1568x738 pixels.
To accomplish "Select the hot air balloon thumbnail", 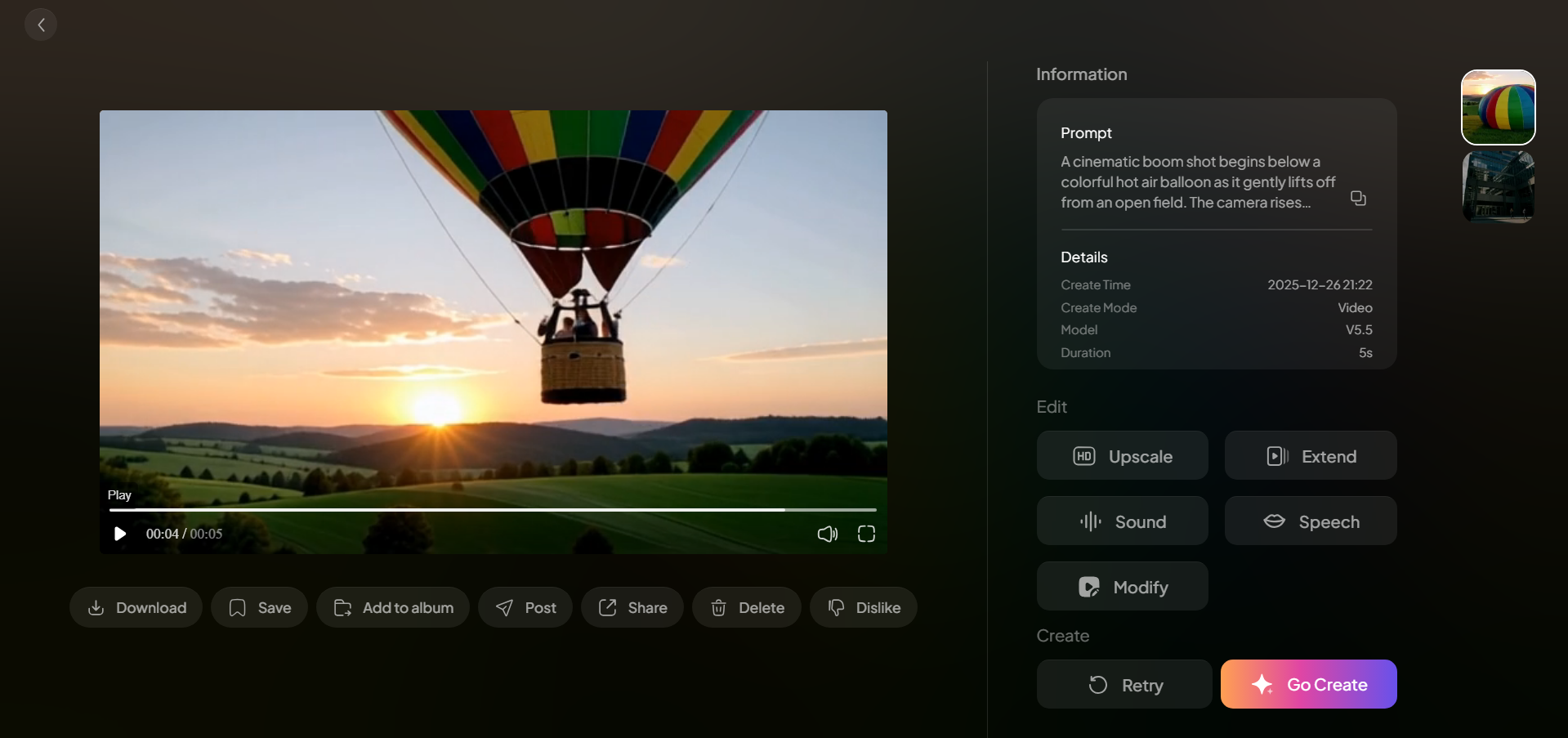I will (x=1499, y=107).
